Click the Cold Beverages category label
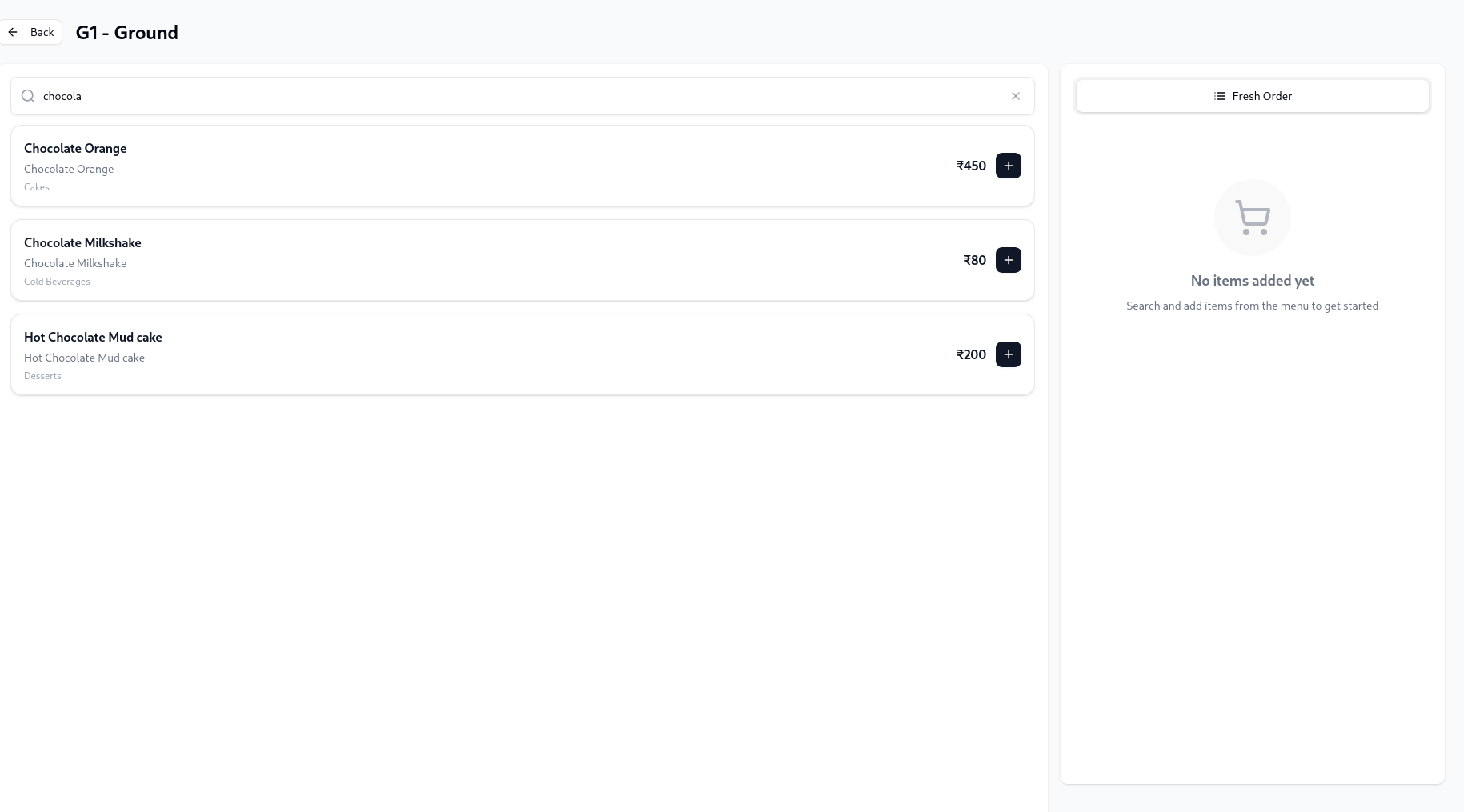Screen dimensions: 1464x812 tap(57, 282)
